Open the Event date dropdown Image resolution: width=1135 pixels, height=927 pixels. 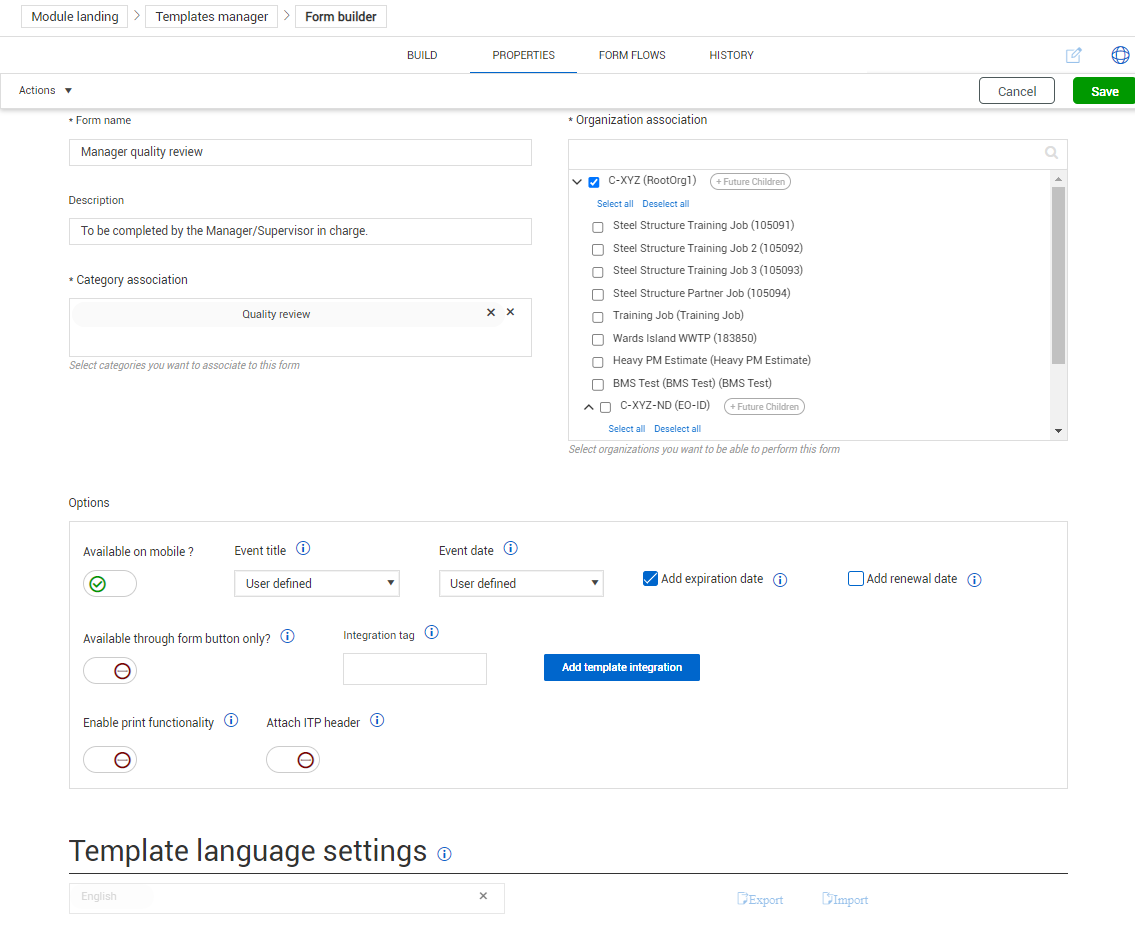[x=521, y=583]
